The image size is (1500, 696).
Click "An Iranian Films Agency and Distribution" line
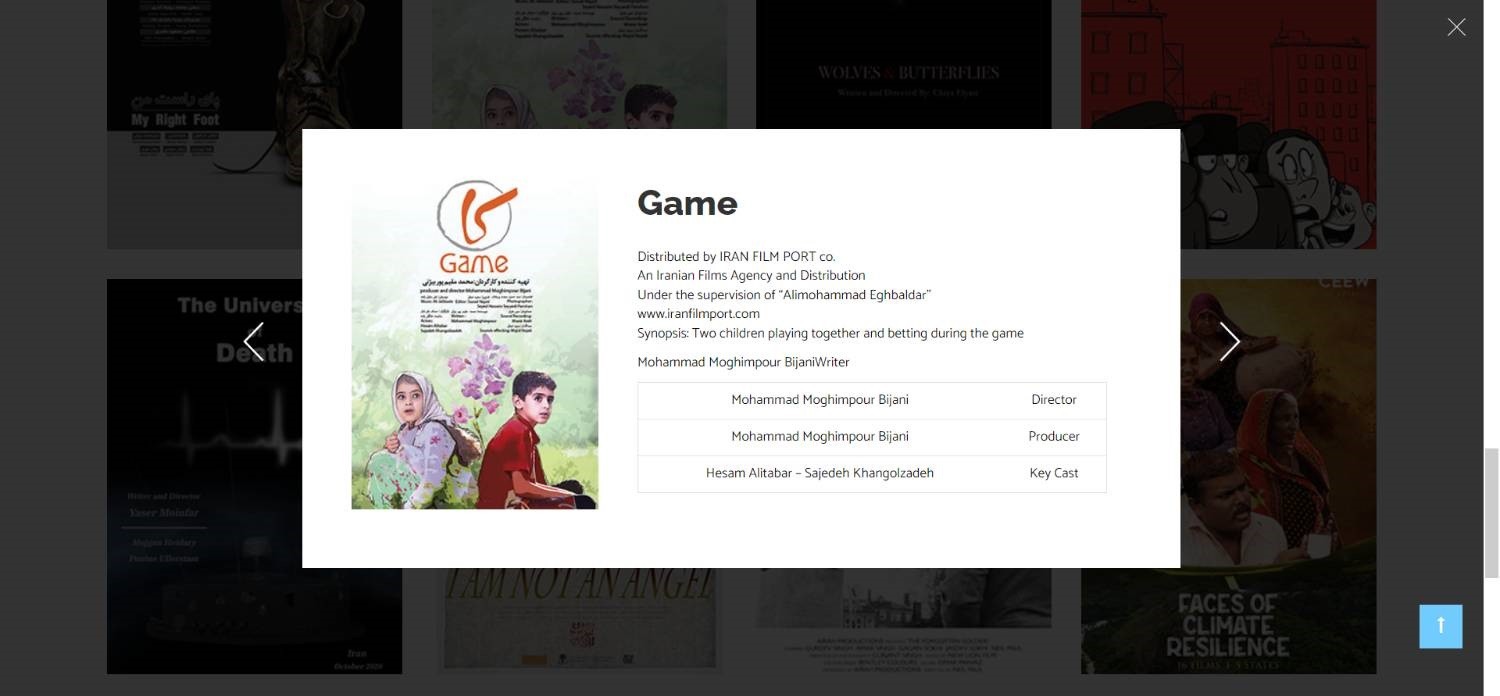point(751,276)
